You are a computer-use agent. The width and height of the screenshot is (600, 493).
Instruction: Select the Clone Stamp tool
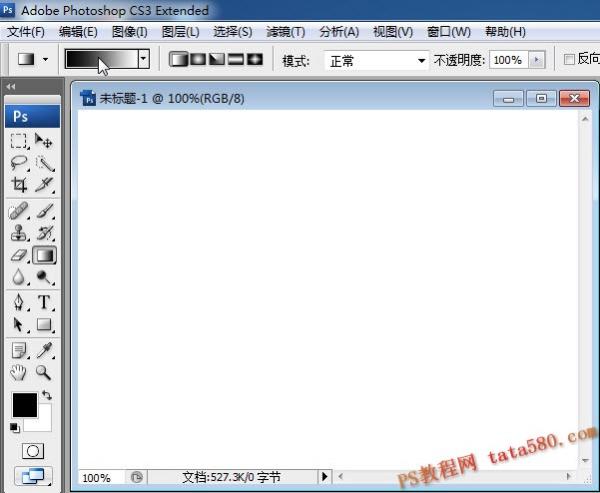[18, 233]
